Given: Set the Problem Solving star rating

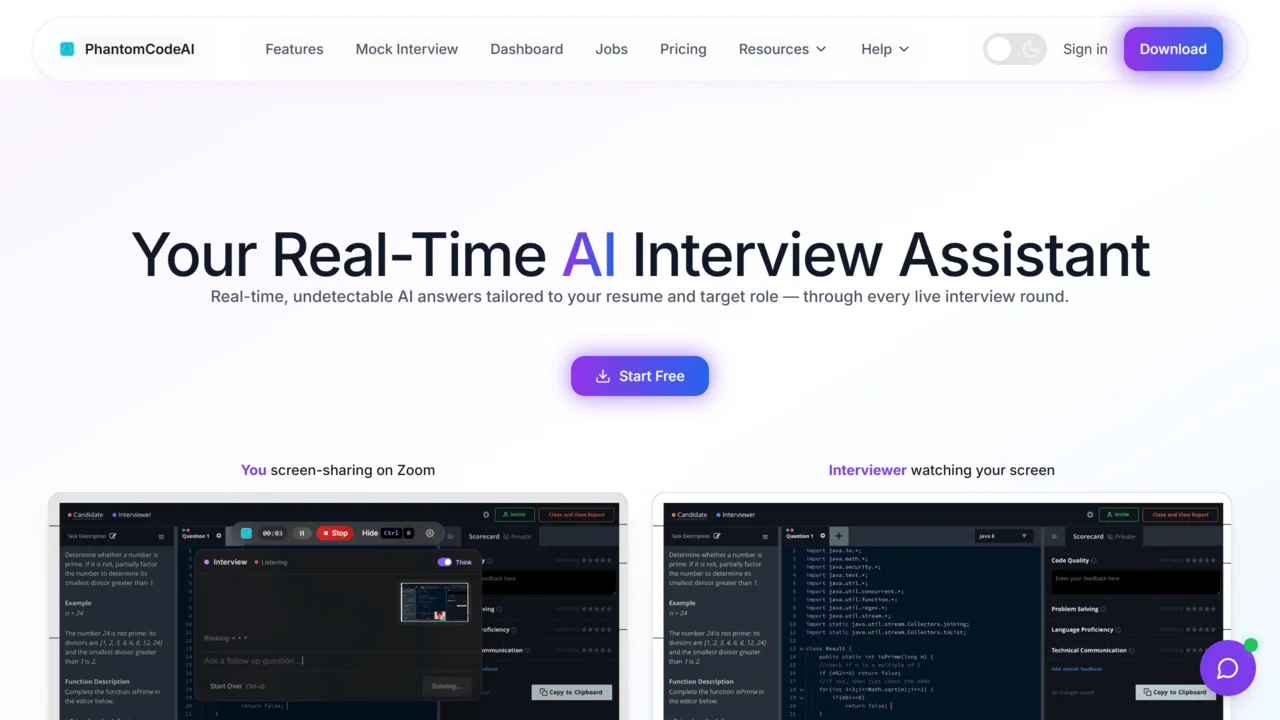Looking at the screenshot, I should [1202, 609].
